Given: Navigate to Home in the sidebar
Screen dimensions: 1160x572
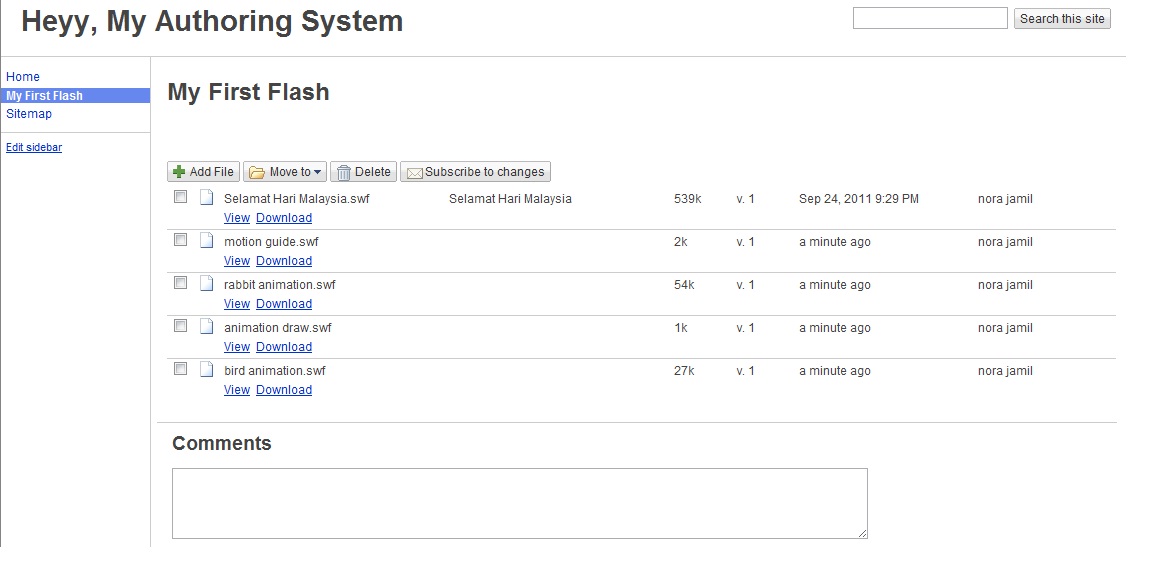Looking at the screenshot, I should tap(23, 77).
